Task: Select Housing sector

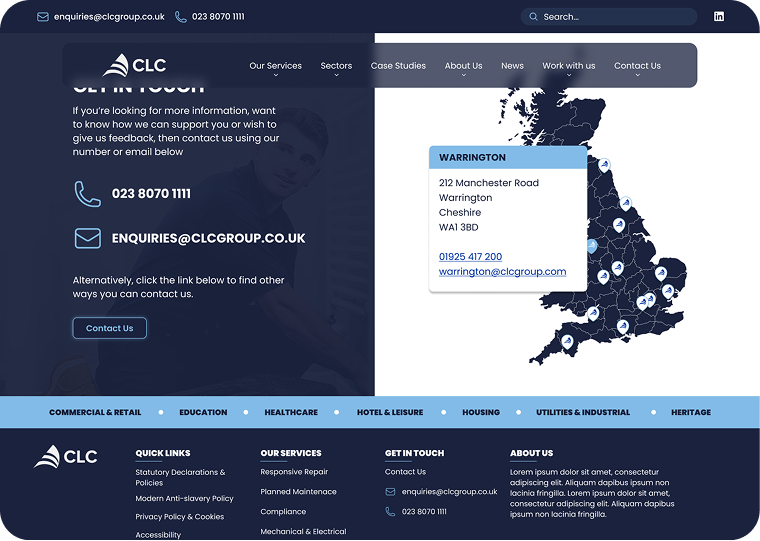Action: [481, 413]
